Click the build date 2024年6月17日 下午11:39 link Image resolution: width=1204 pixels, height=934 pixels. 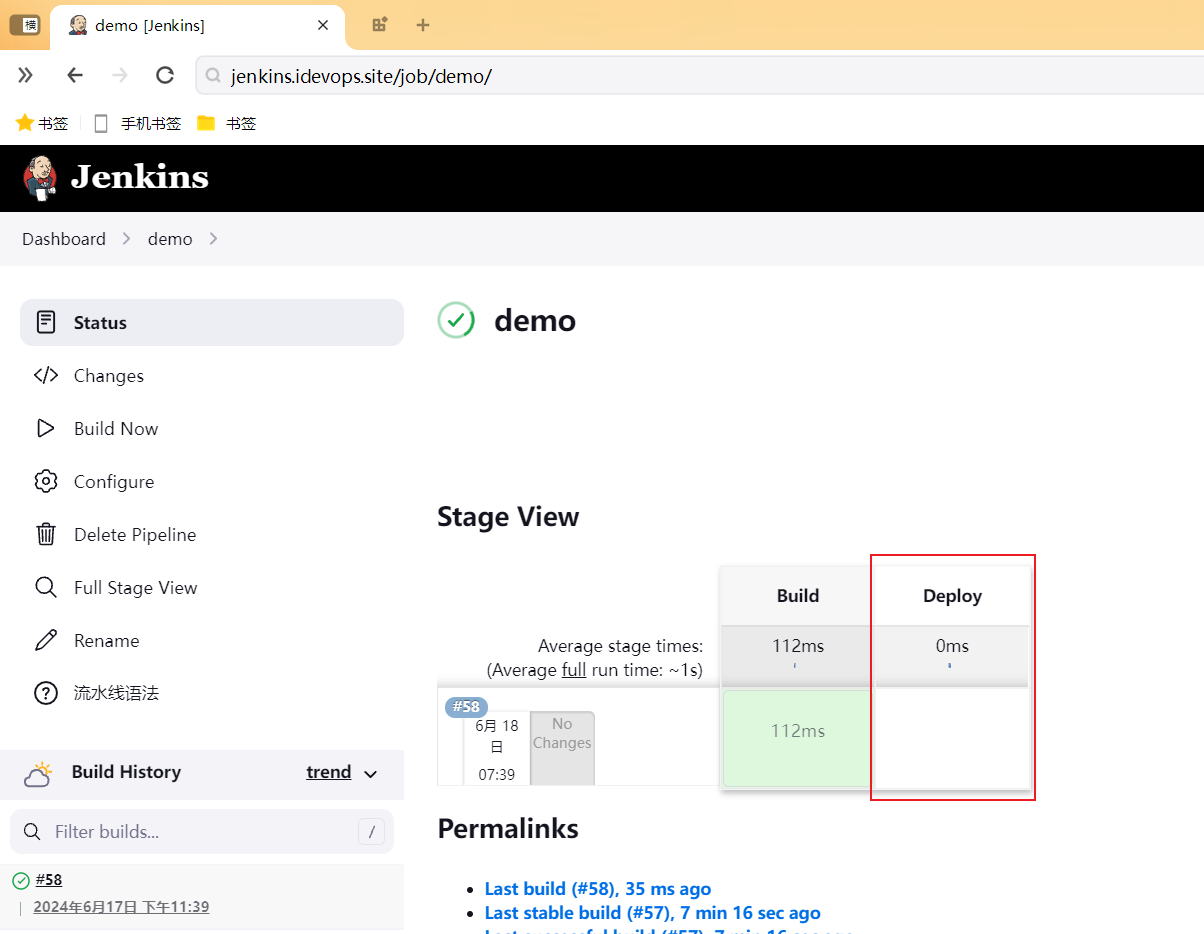tap(121, 907)
